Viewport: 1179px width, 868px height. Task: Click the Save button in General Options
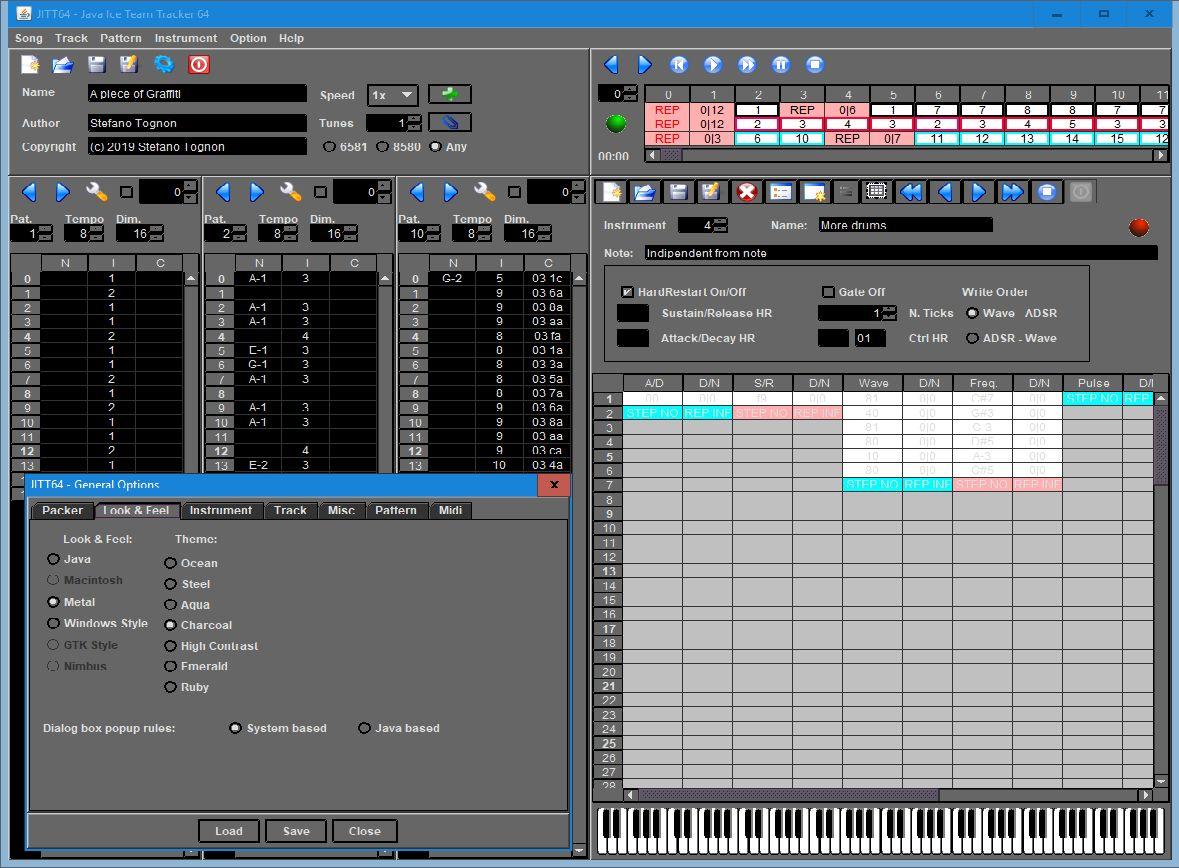click(296, 831)
